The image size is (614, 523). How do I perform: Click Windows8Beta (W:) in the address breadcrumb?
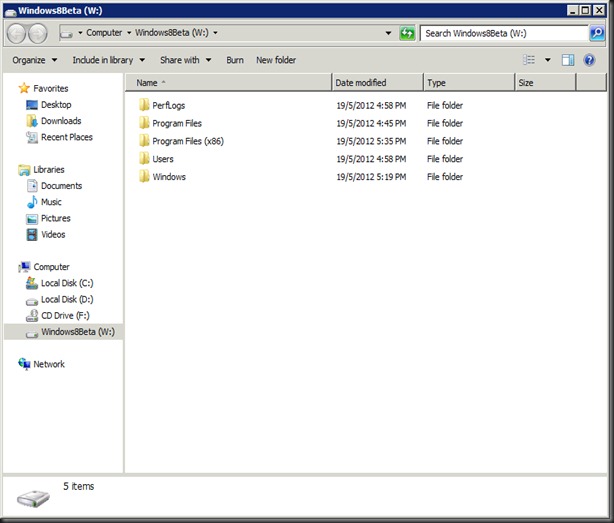[x=172, y=33]
